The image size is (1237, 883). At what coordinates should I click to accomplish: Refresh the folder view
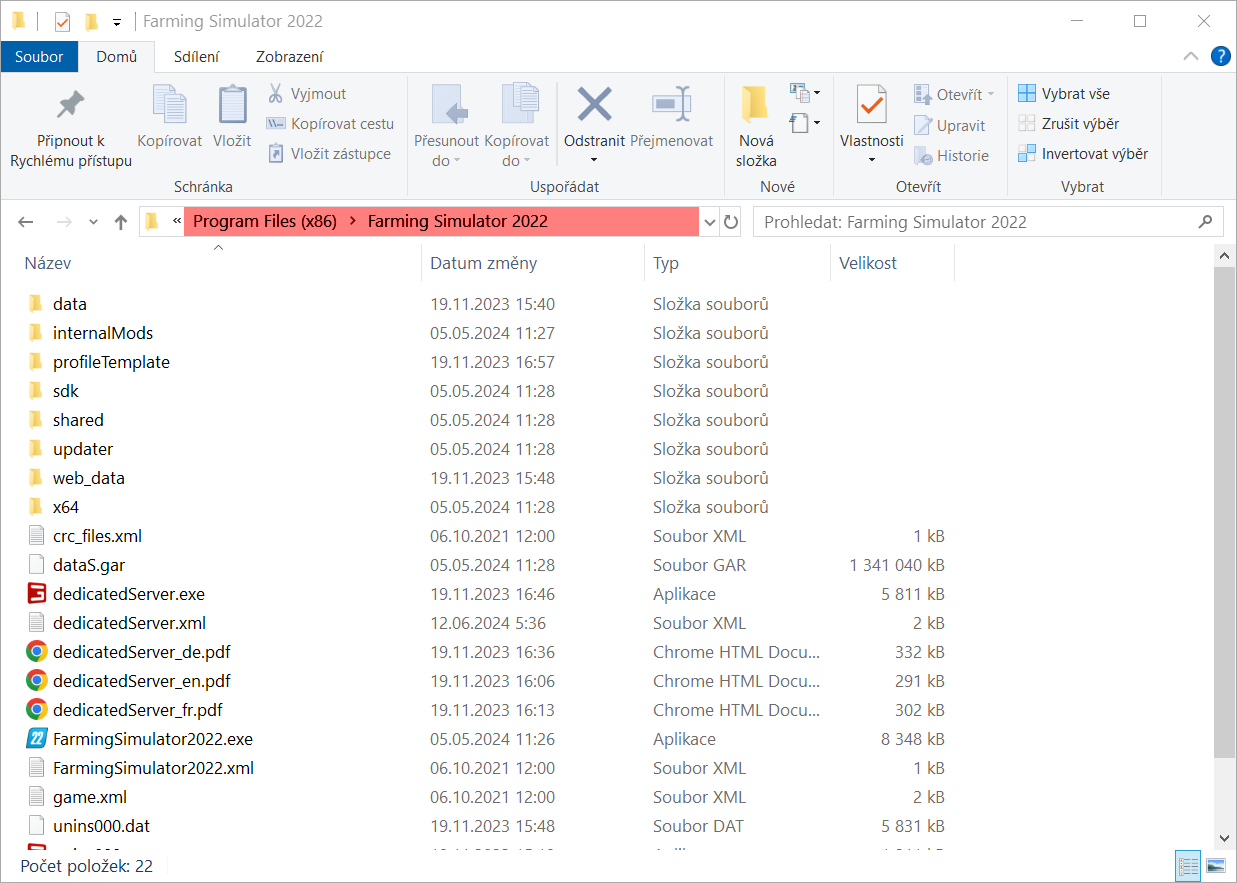(731, 222)
